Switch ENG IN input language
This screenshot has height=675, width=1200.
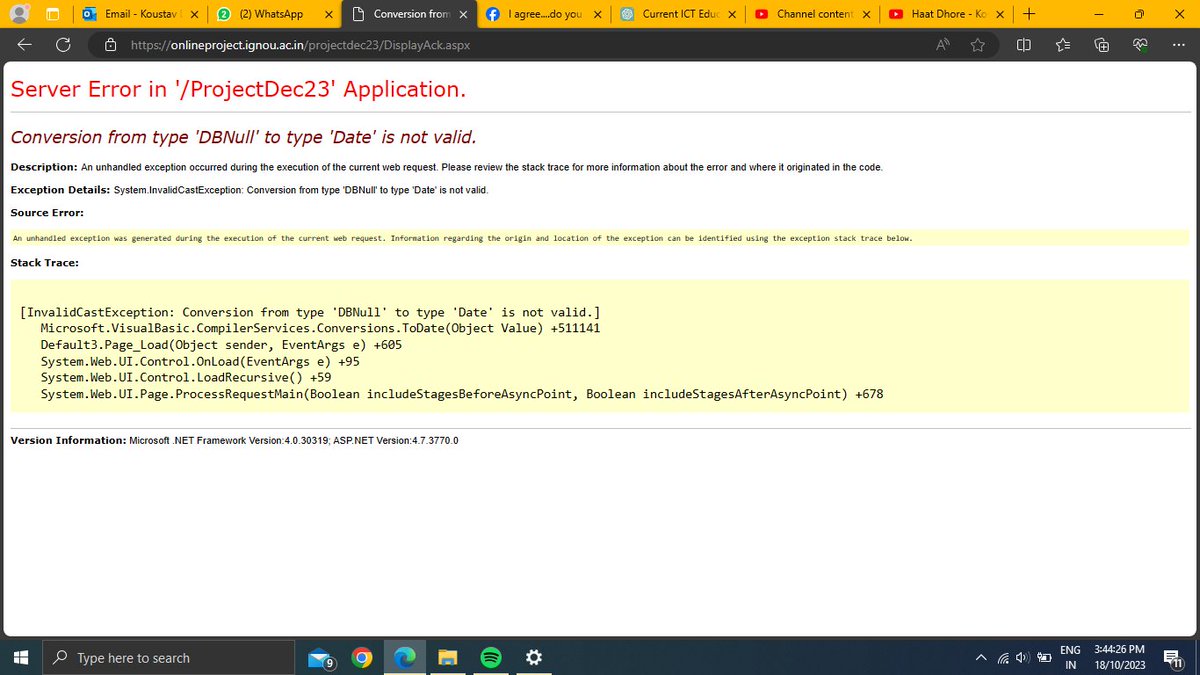click(1070, 657)
